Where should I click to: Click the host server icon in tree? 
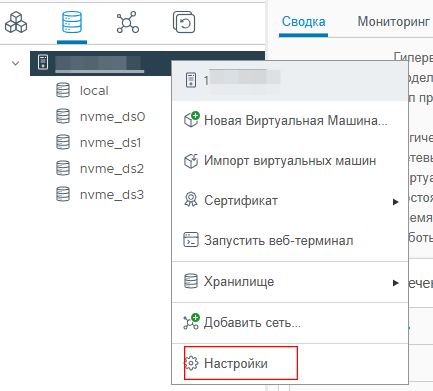pyautogui.click(x=43, y=62)
